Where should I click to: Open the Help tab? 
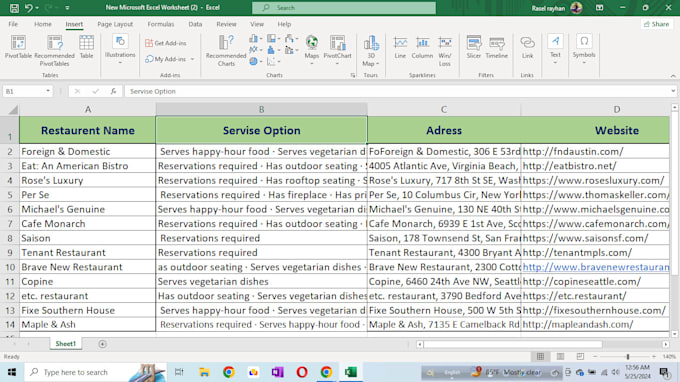tap(284, 24)
